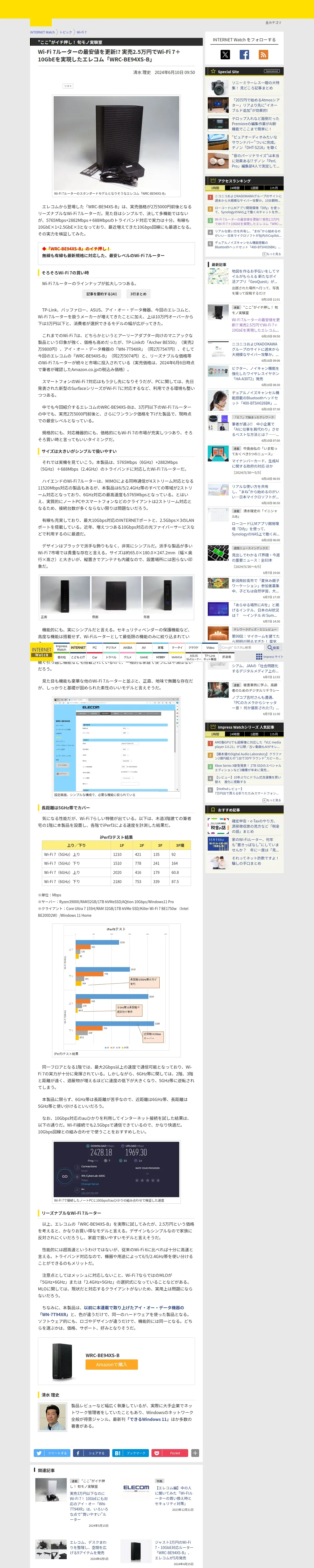The width and height of the screenshot is (314, 1568).
Task: Open ranking item 5 デュアルノイズキャンセル headset link
Action: point(248,245)
